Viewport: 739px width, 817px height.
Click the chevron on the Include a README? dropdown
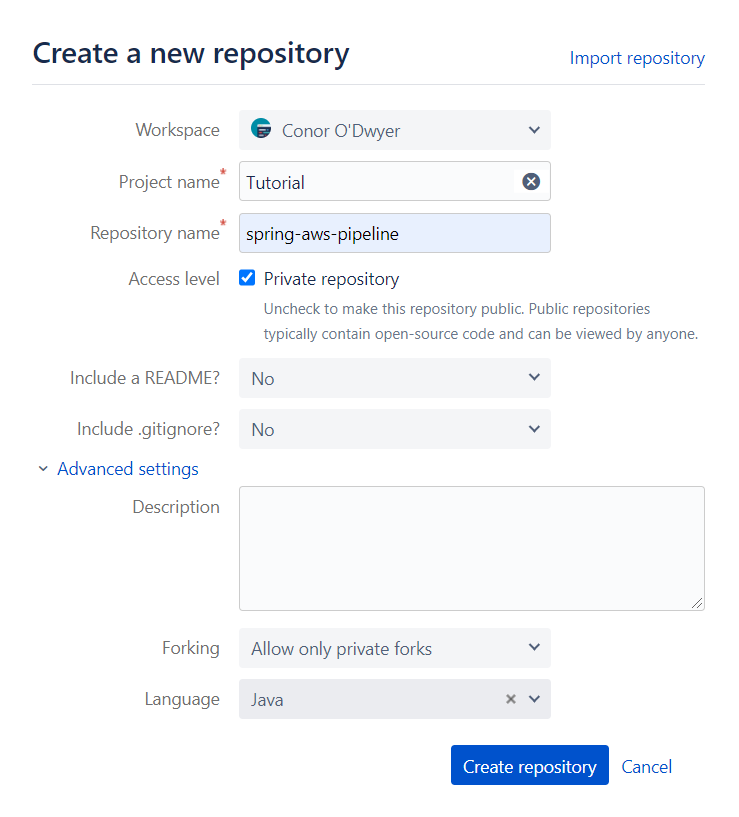pyautogui.click(x=535, y=378)
